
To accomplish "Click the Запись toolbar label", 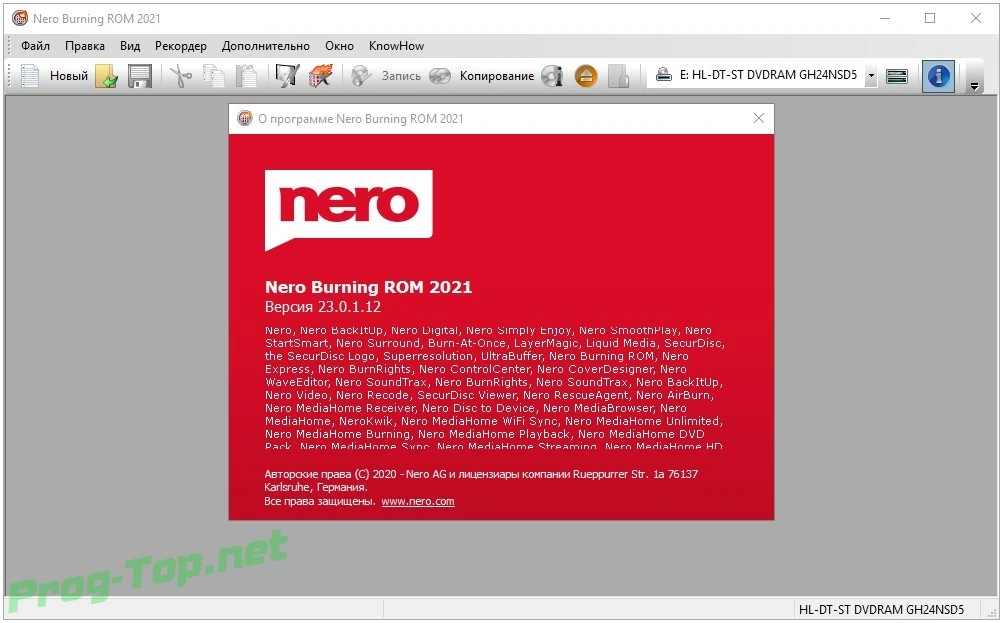I will [401, 75].
